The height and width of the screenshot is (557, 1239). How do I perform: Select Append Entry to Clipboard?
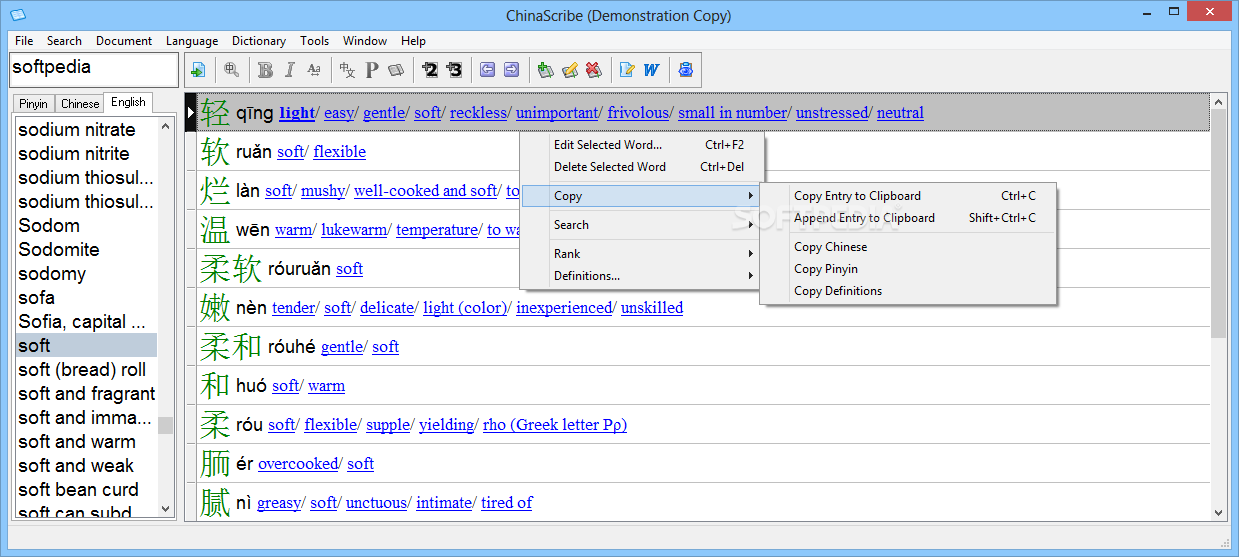coord(908,218)
